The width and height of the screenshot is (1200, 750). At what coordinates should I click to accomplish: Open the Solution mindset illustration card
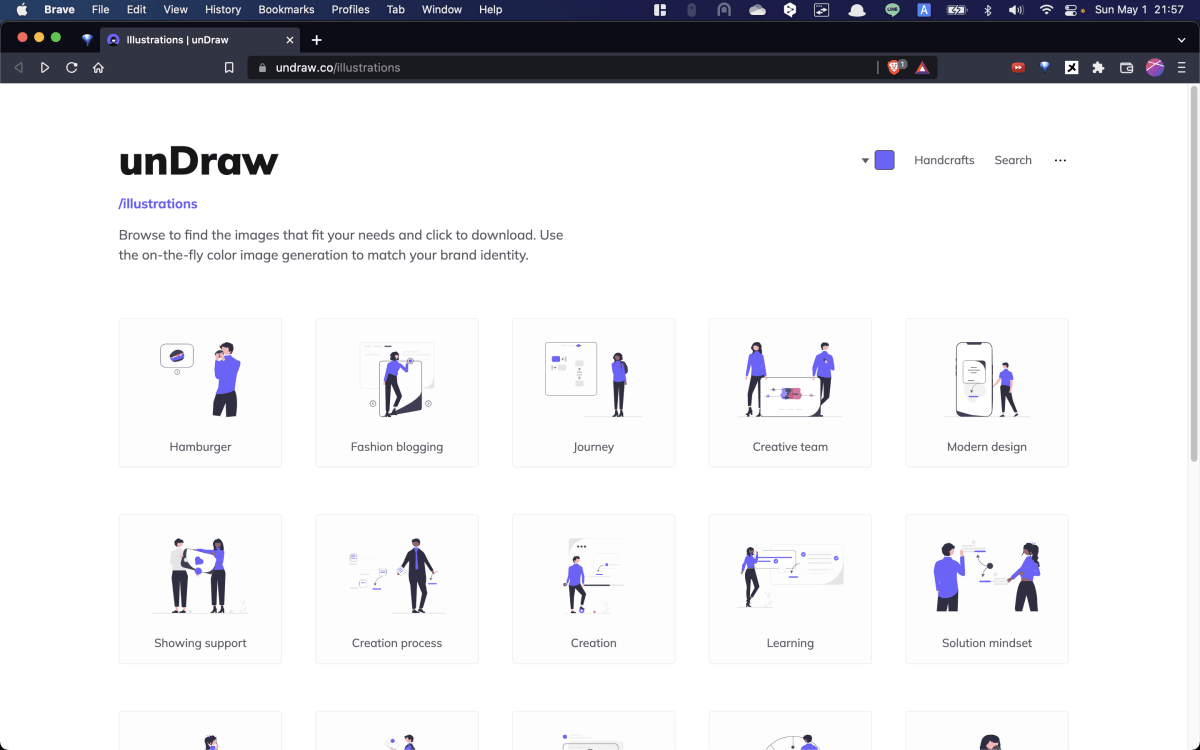(x=987, y=589)
